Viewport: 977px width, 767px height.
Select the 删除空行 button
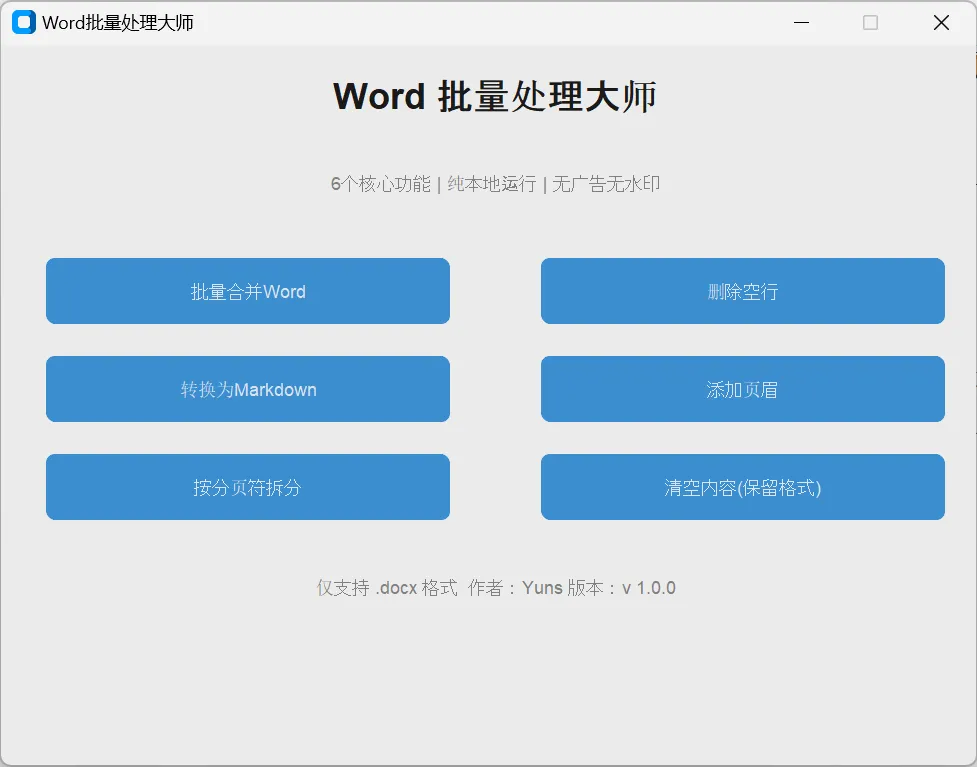(743, 291)
